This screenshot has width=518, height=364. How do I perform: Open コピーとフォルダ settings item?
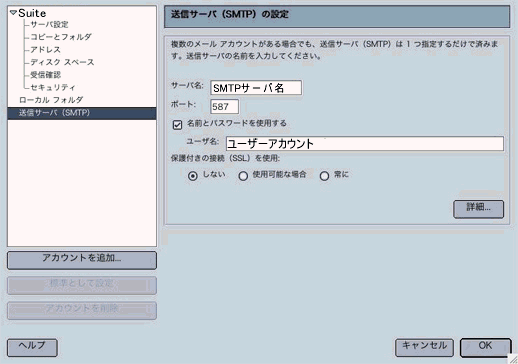point(61,37)
